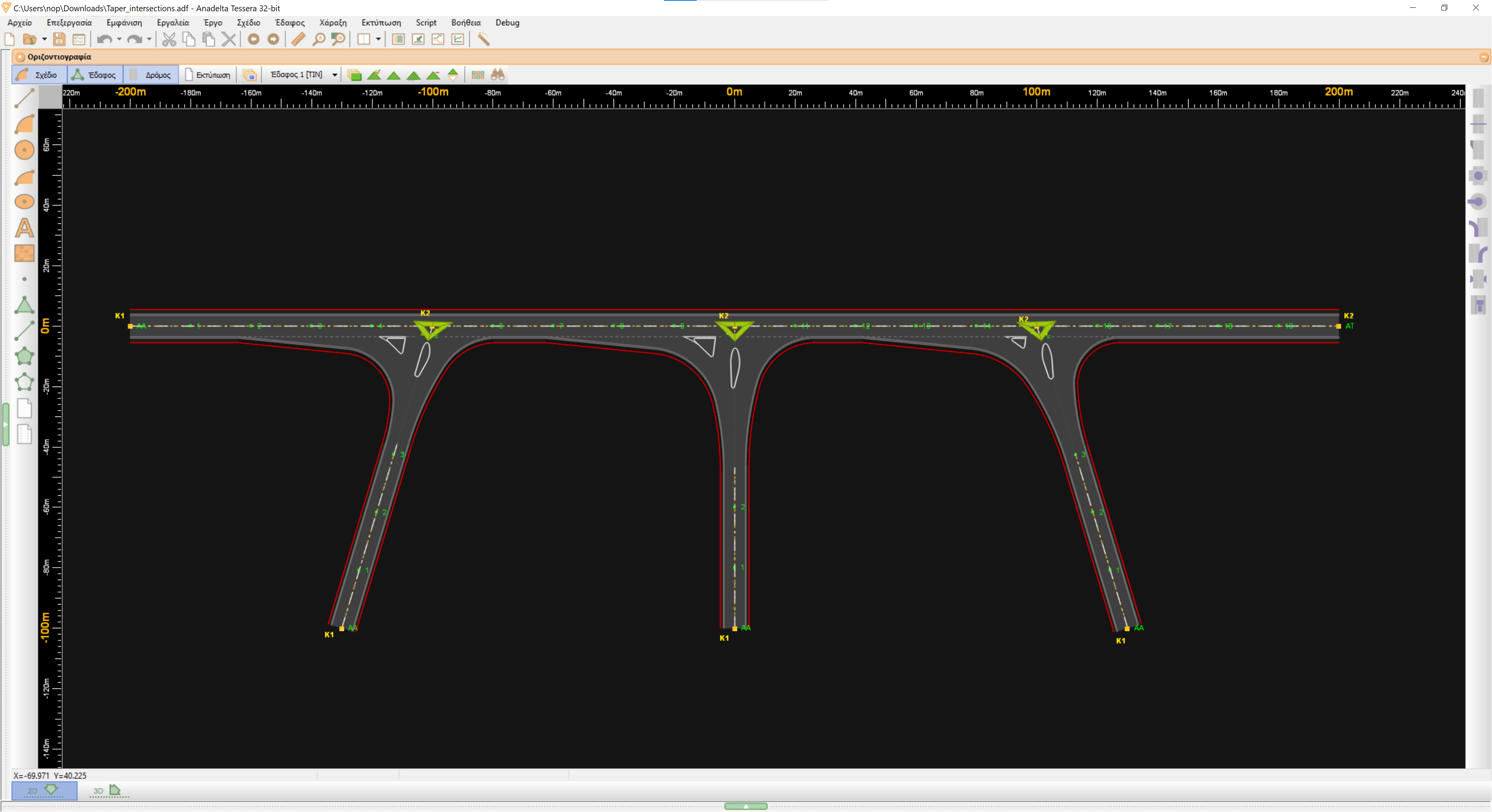Viewport: 1492px width, 812px height.
Task: Click the horizontal scrollbar below the drawing
Action: (746, 806)
